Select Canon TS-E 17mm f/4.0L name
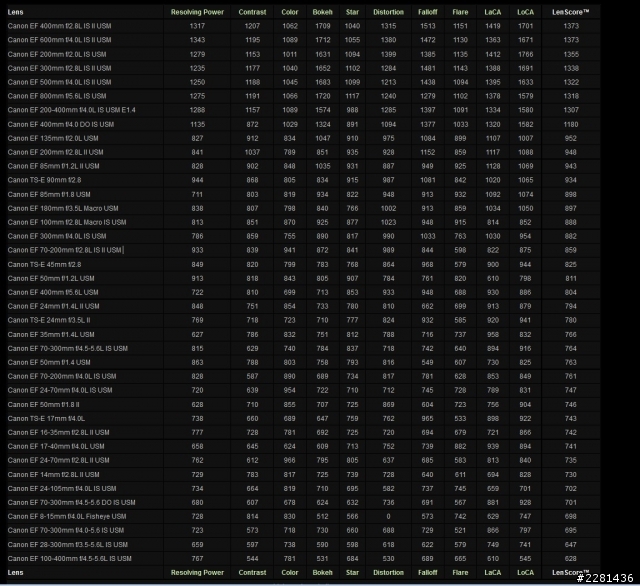640x586 pixels. (46, 419)
